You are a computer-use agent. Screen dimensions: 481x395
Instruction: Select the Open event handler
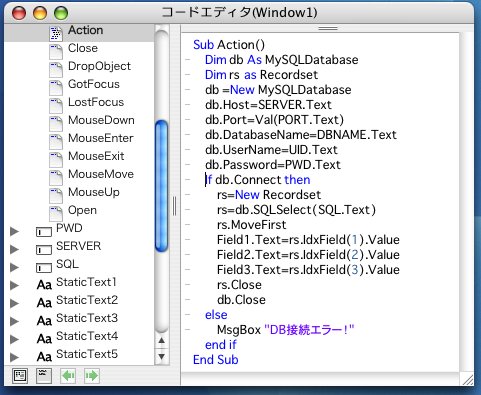82,210
